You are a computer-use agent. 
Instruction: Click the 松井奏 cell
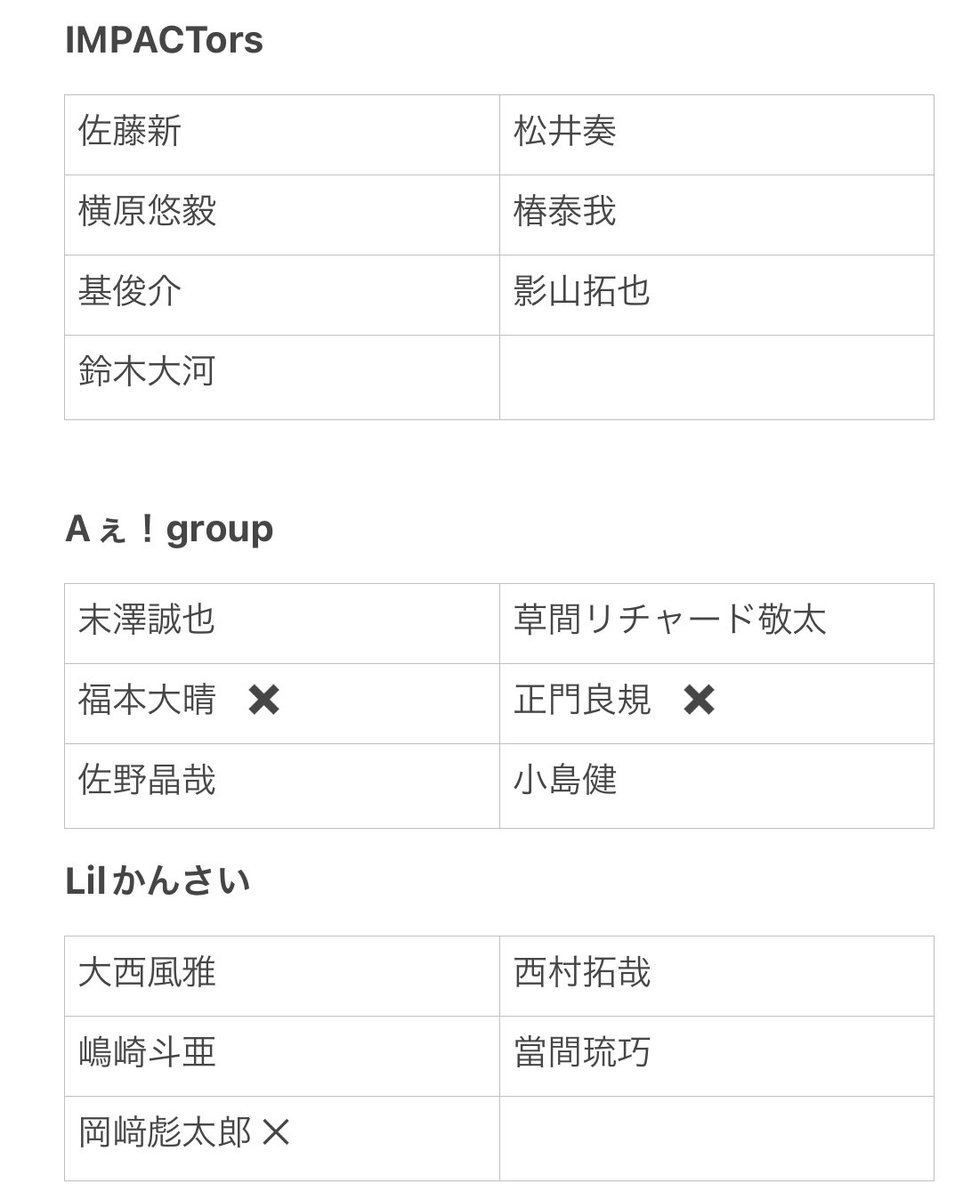point(717,135)
